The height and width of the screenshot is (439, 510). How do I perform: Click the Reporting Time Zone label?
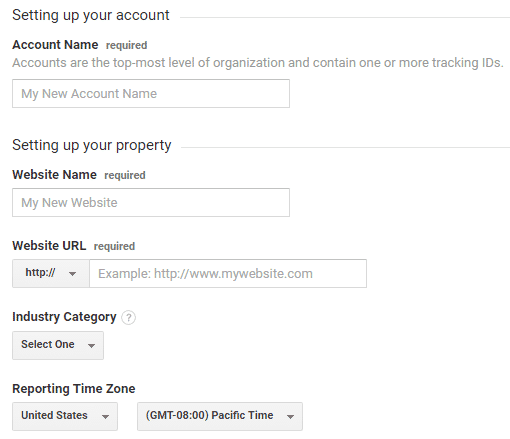pyautogui.click(x=74, y=389)
